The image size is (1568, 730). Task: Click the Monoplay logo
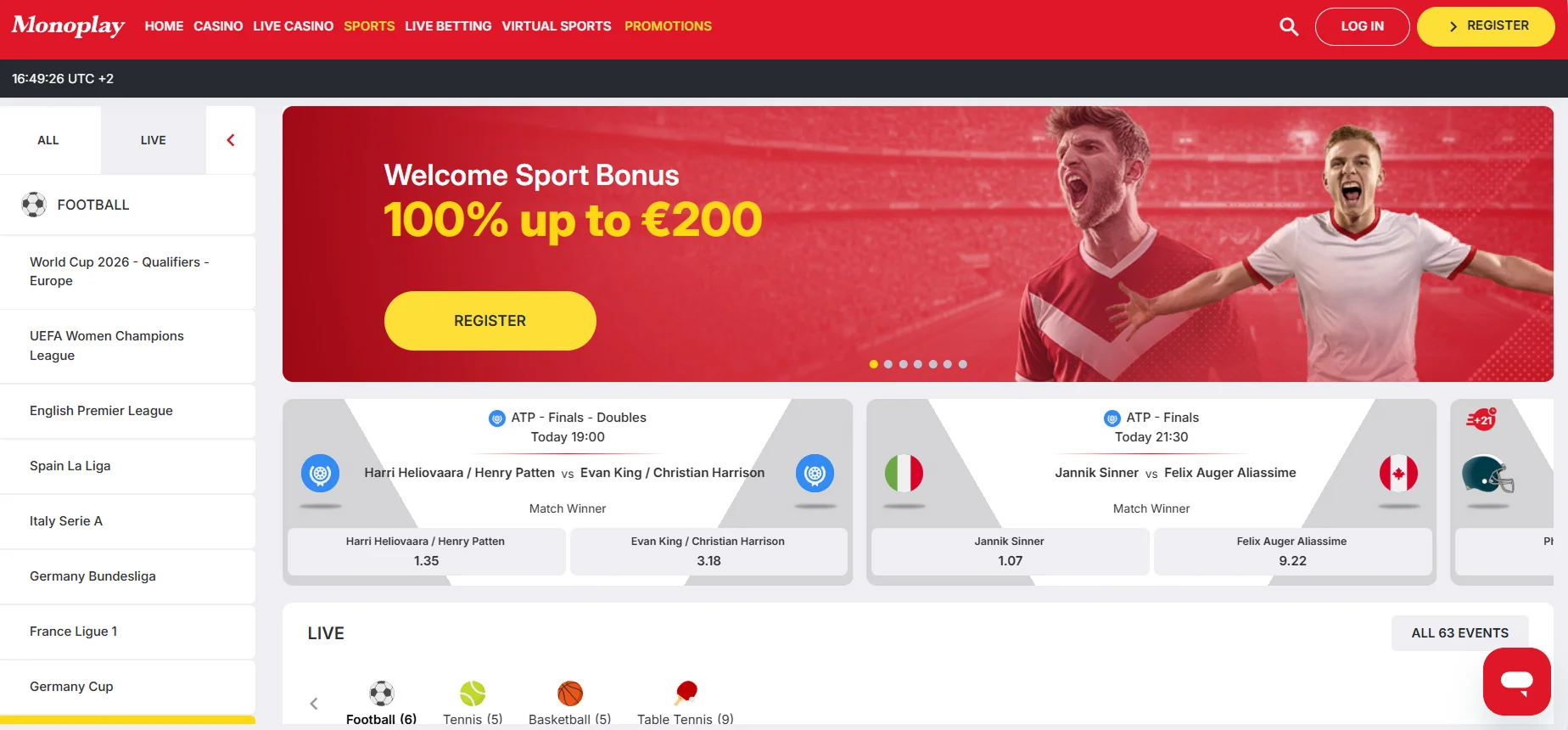[68, 26]
